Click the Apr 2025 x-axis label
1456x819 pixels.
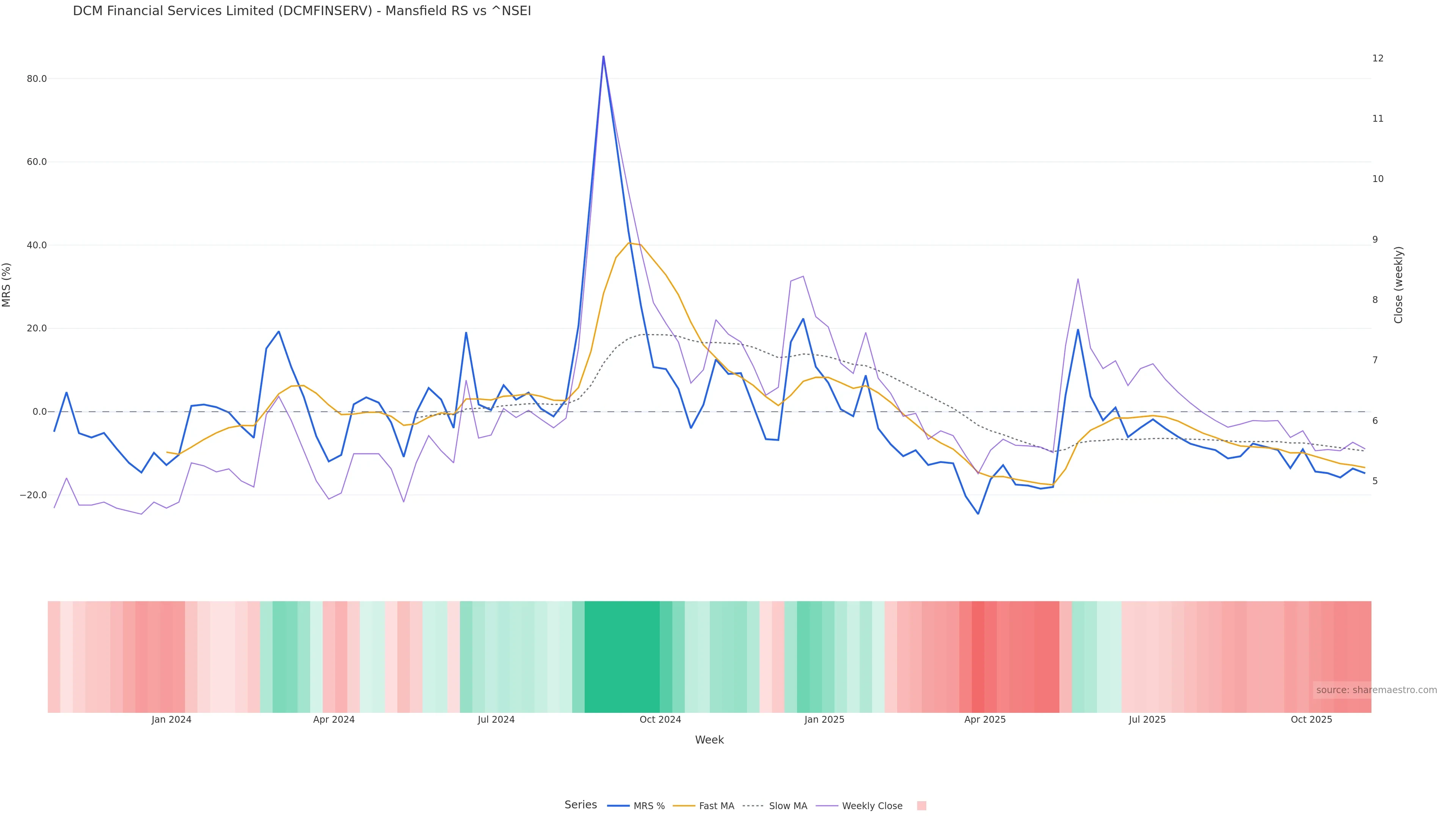point(985,720)
